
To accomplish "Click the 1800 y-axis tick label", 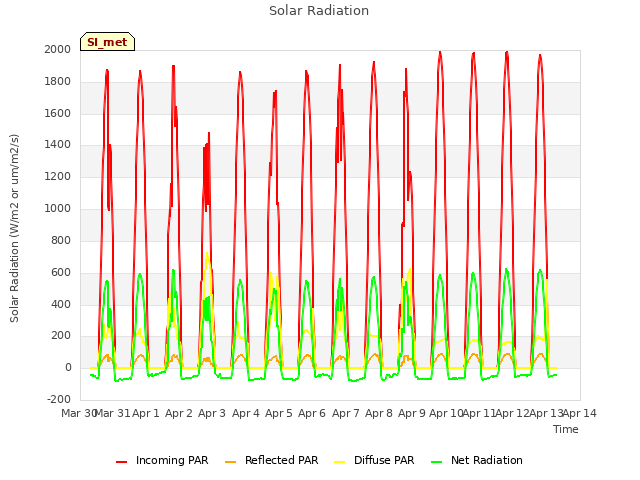I will pos(58,82).
